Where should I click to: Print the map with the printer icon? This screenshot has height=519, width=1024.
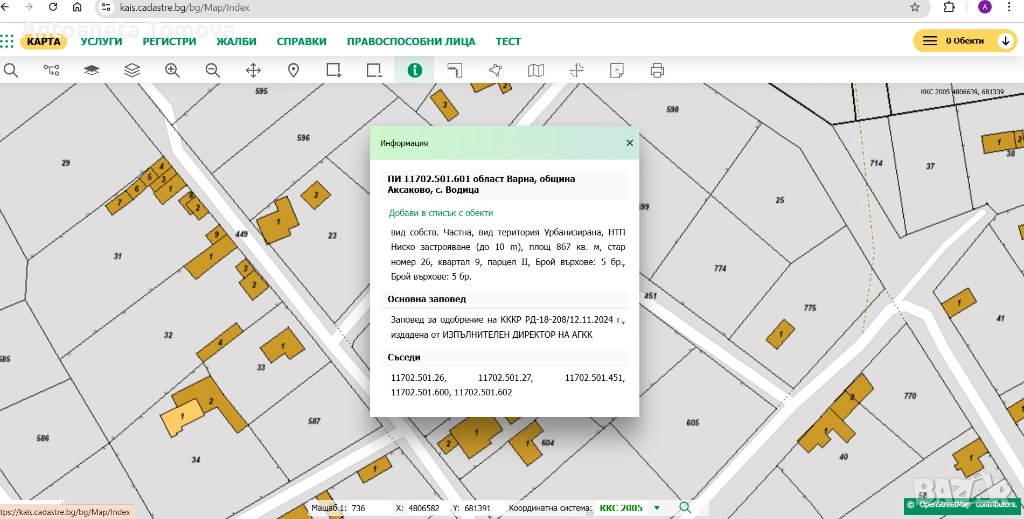pyautogui.click(x=657, y=70)
